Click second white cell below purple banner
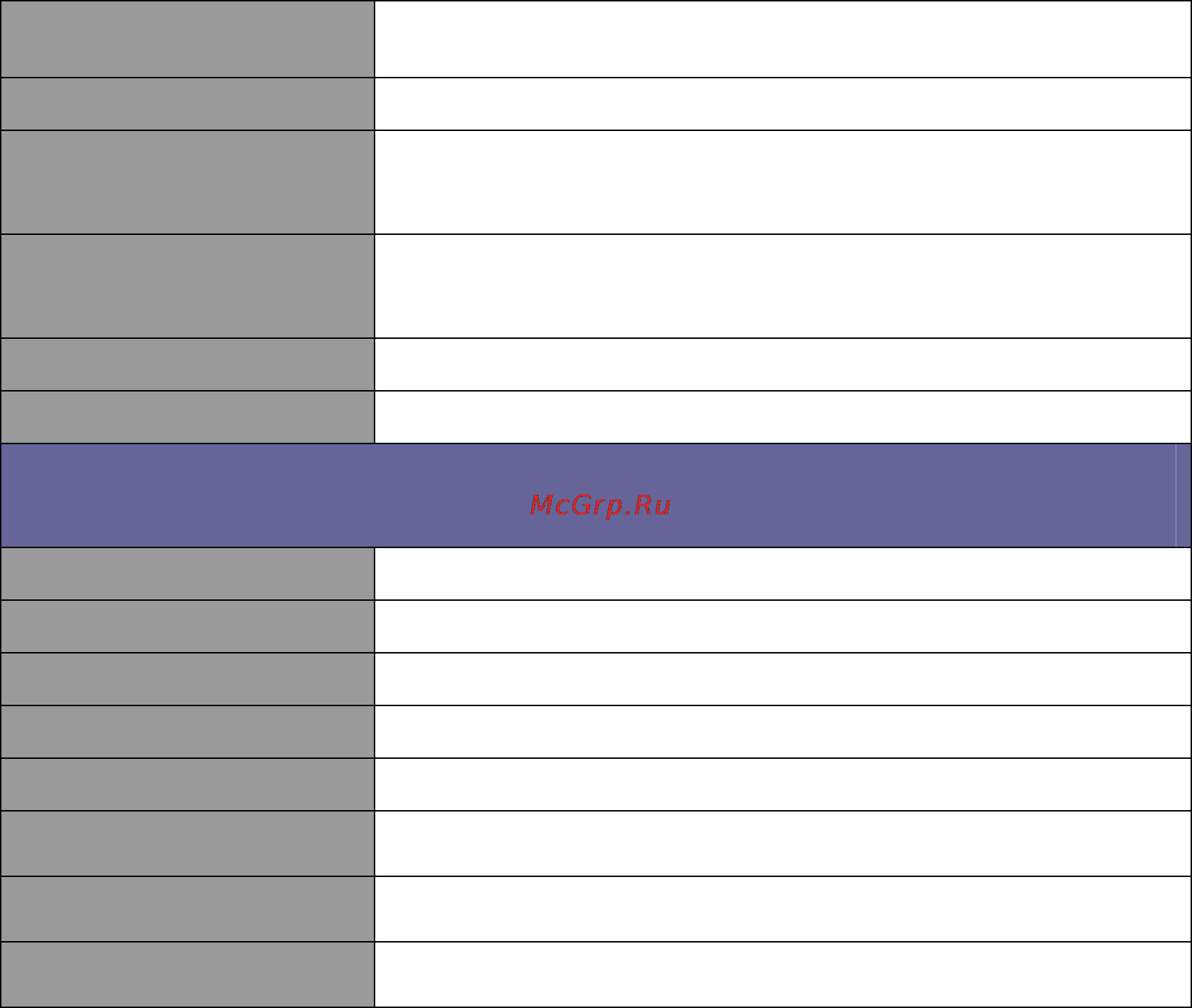Viewport: 1192px width, 1008px height. click(783, 626)
